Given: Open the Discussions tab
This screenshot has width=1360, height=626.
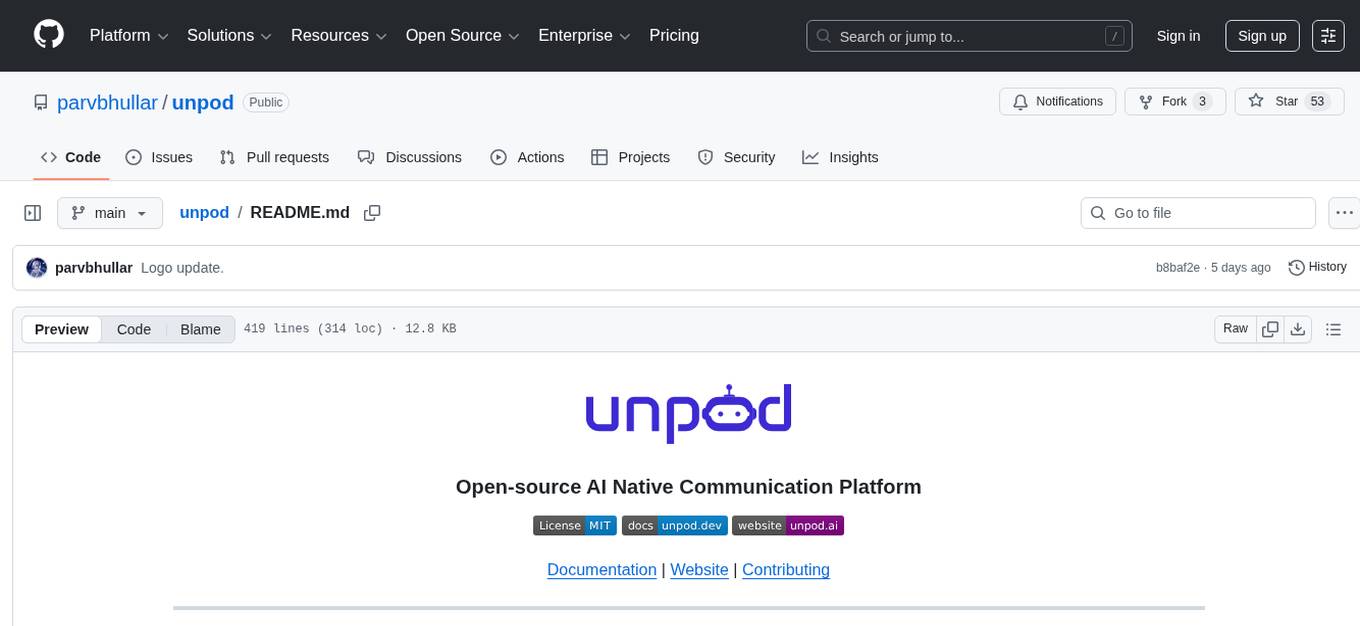Looking at the screenshot, I should click(x=423, y=157).
